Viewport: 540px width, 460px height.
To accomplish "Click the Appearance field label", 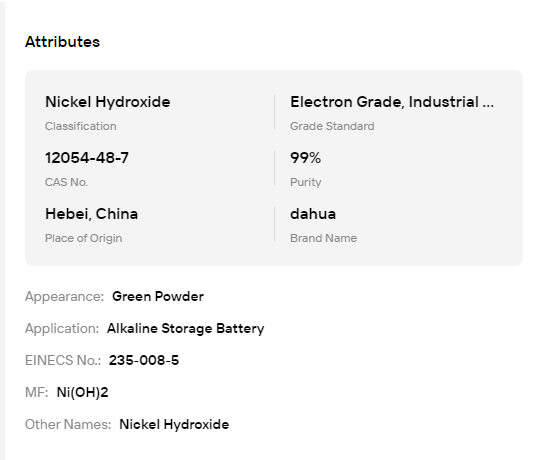I will coord(64,296).
